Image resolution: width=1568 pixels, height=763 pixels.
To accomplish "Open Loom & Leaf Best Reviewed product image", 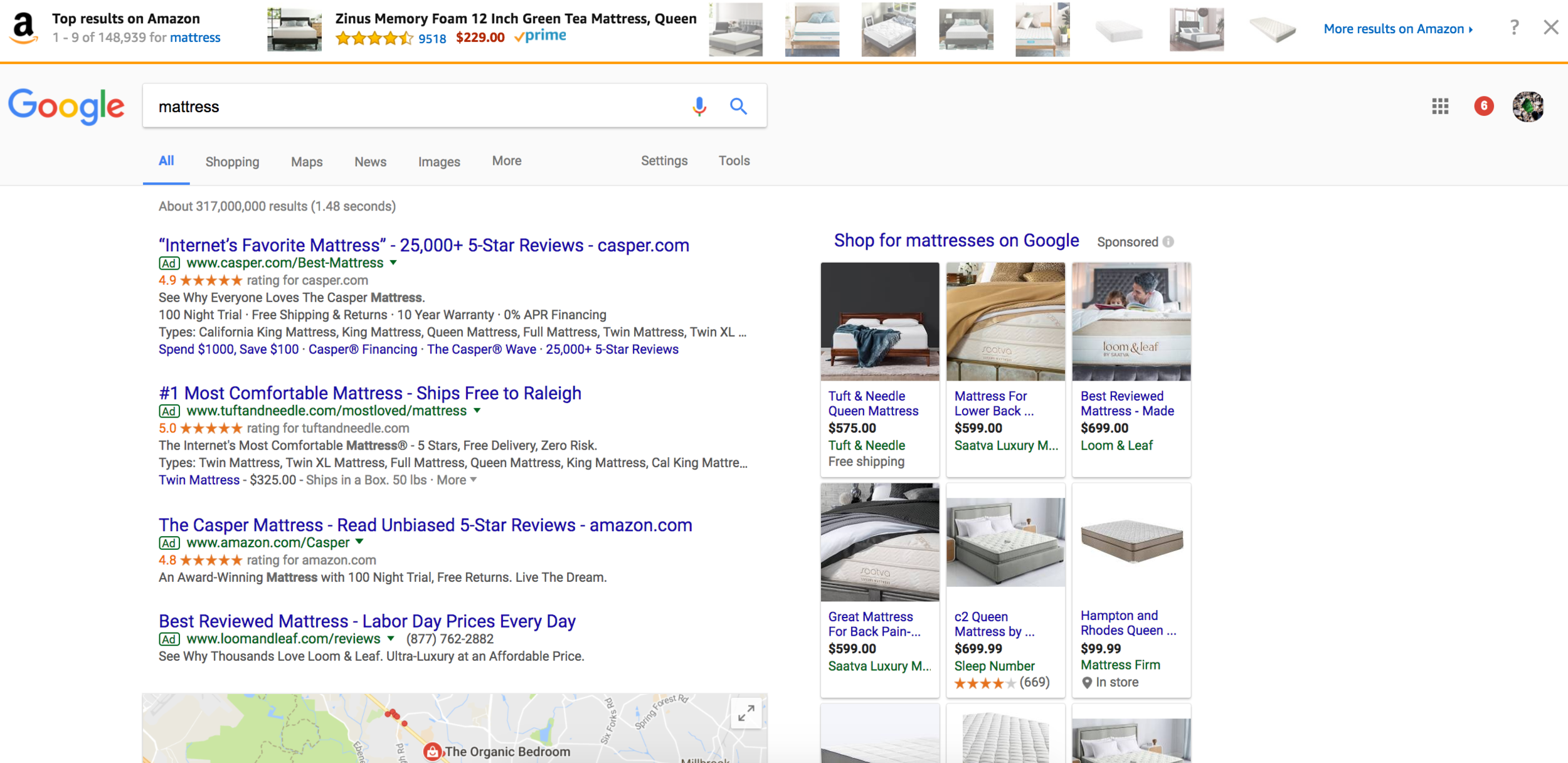I will click(x=1131, y=322).
